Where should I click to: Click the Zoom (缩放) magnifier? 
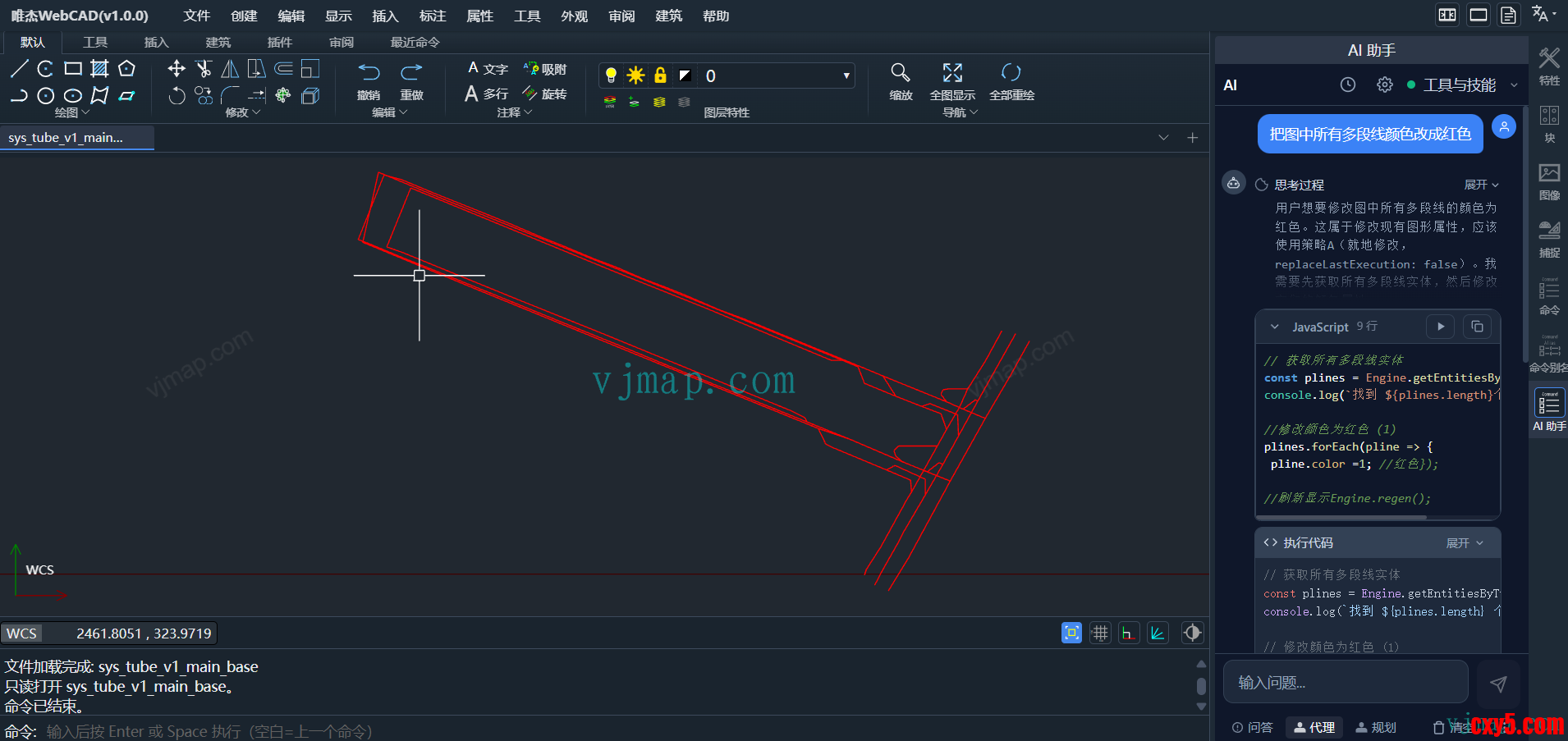click(901, 72)
